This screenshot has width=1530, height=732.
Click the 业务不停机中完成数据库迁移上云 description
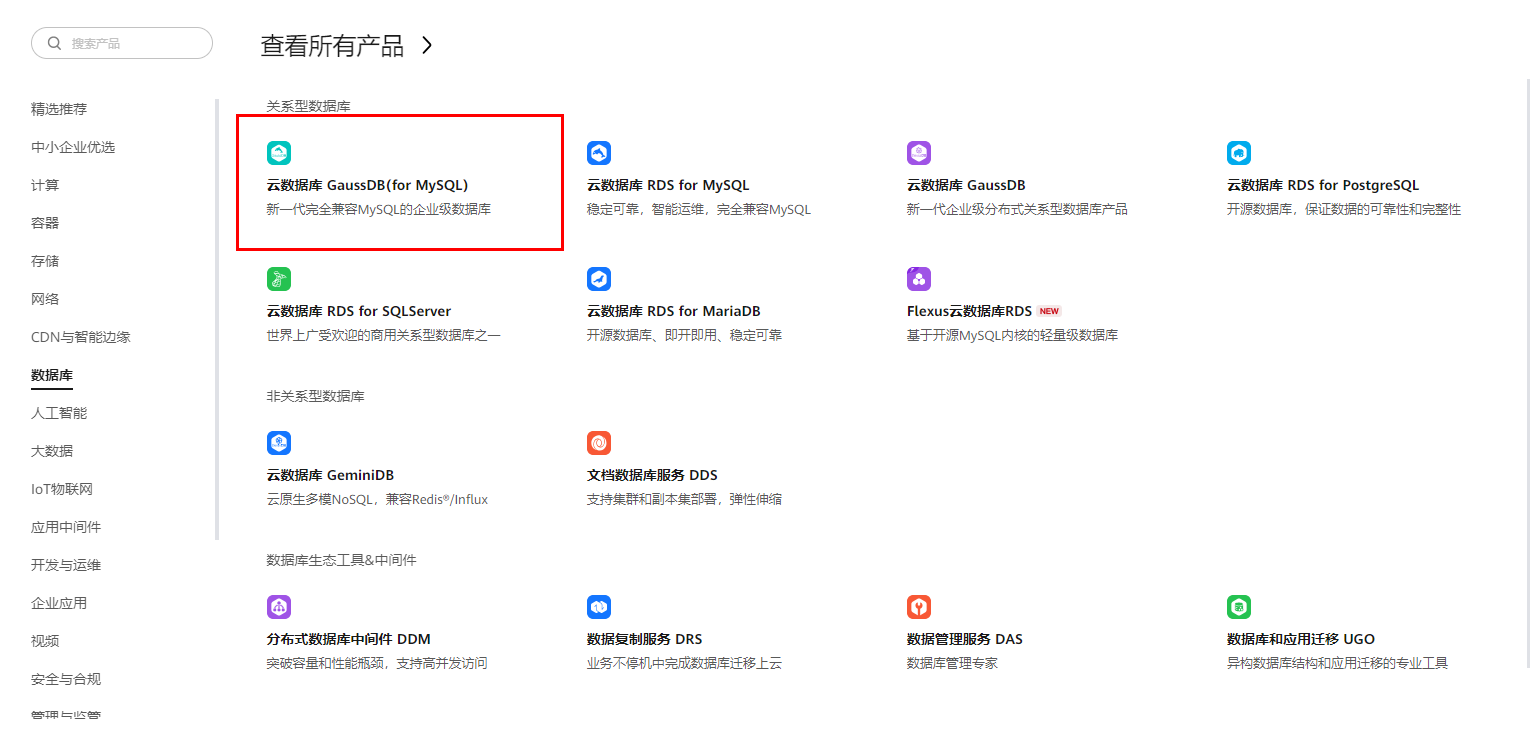pos(684,664)
